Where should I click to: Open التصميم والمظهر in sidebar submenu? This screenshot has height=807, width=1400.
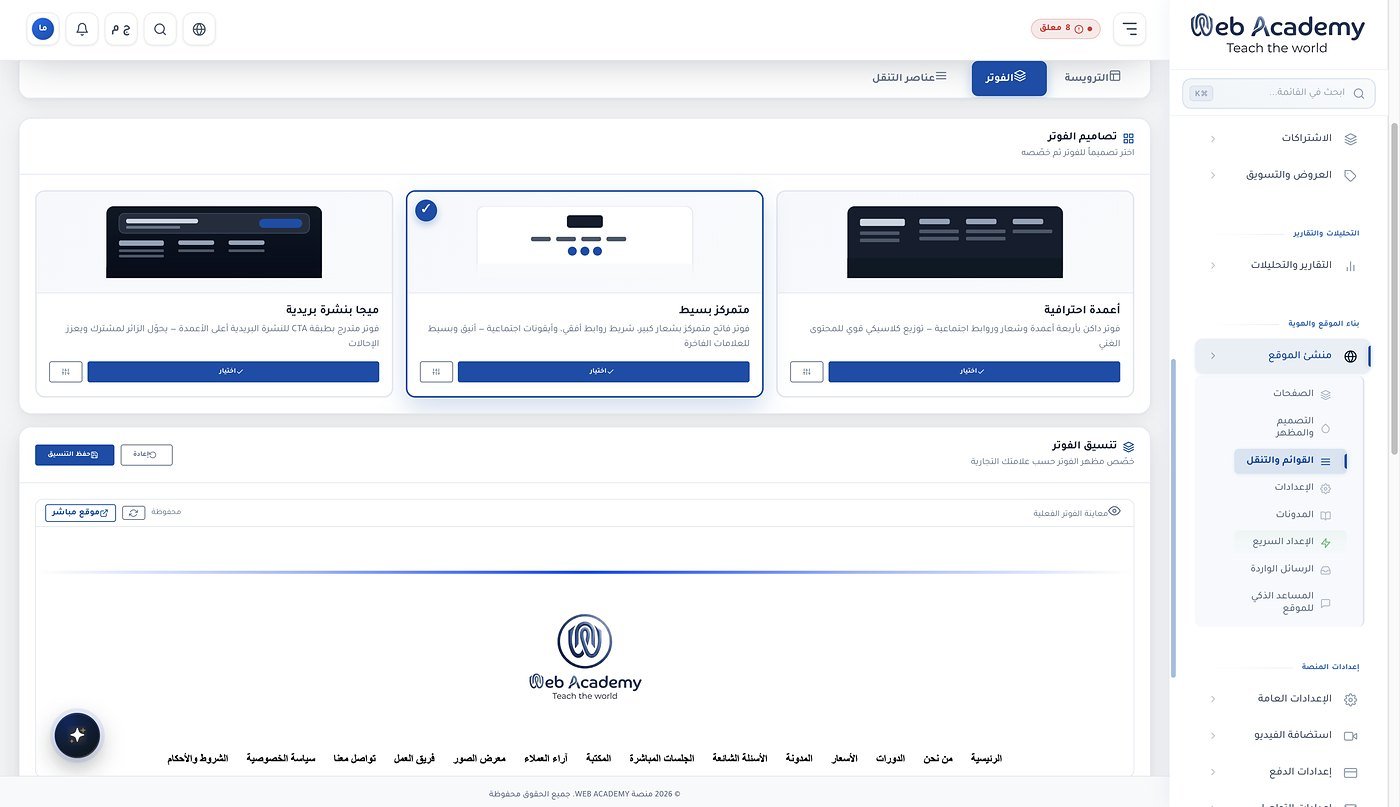point(1291,427)
